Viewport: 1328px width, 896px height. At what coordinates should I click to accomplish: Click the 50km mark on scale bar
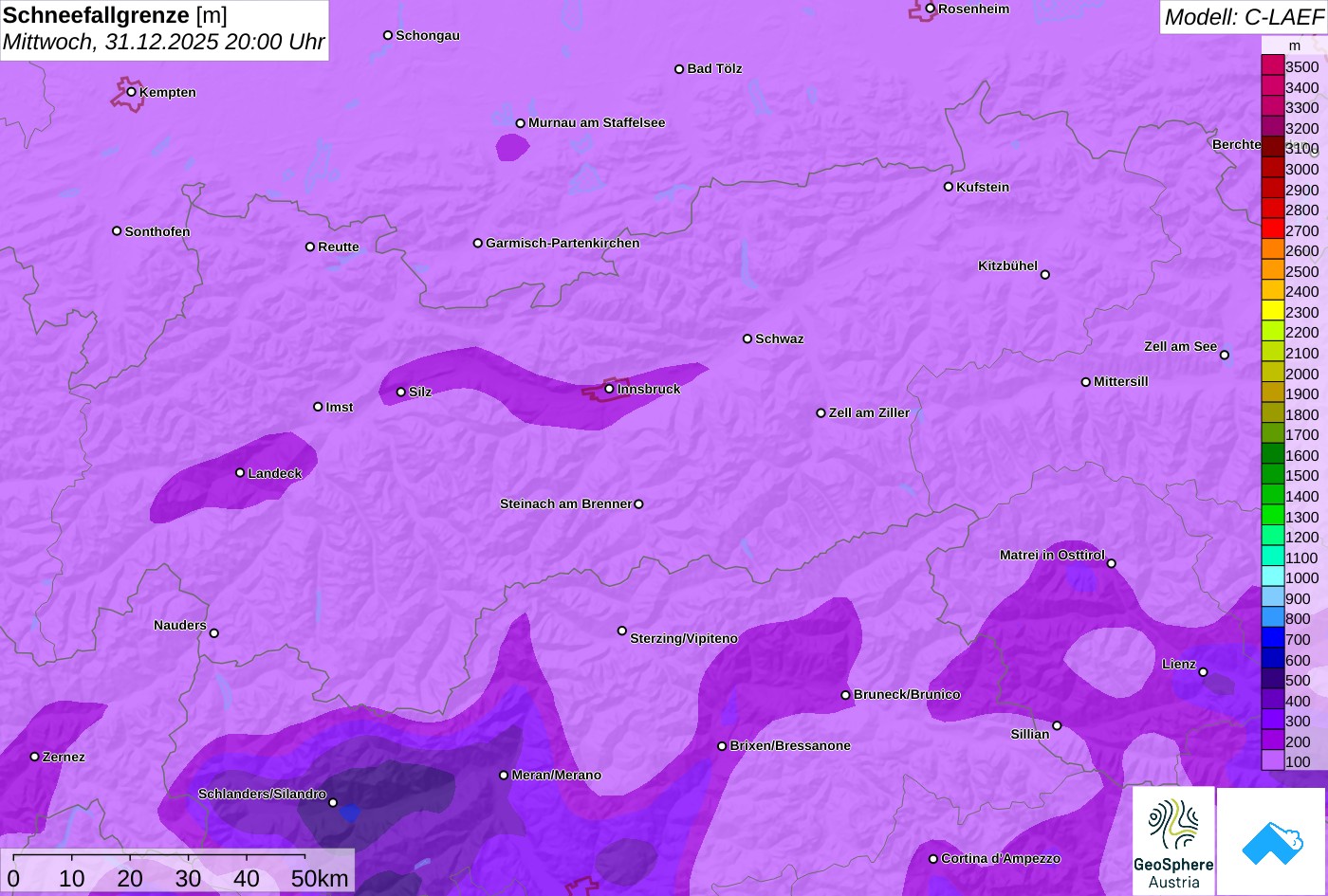[x=319, y=879]
